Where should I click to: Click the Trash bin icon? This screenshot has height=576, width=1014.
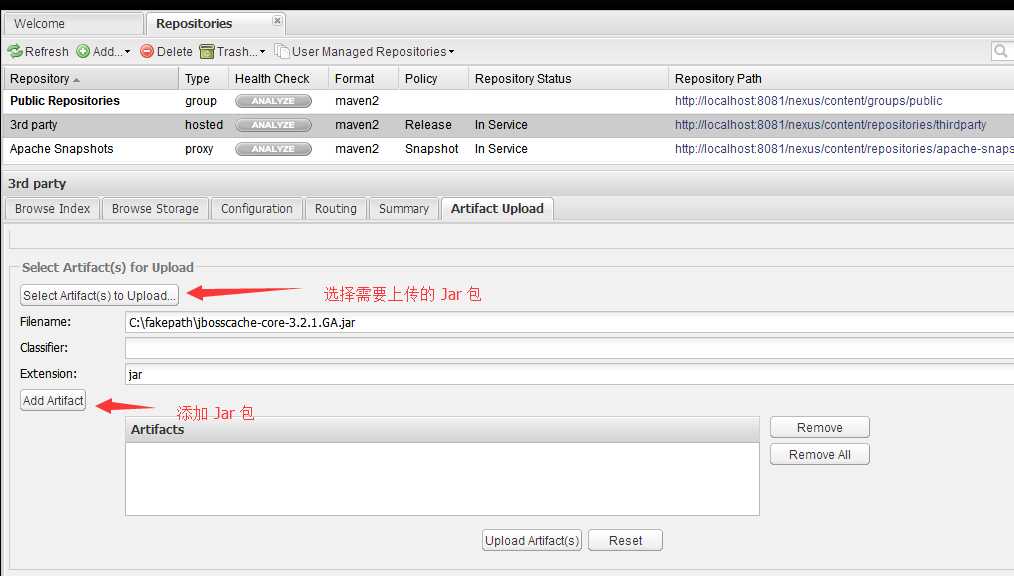tap(207, 51)
